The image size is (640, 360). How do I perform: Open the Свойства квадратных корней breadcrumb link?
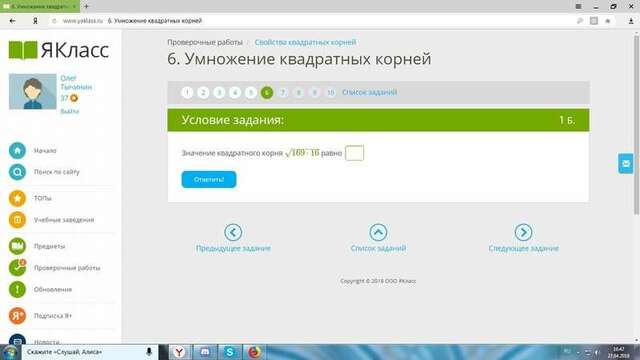(305, 42)
